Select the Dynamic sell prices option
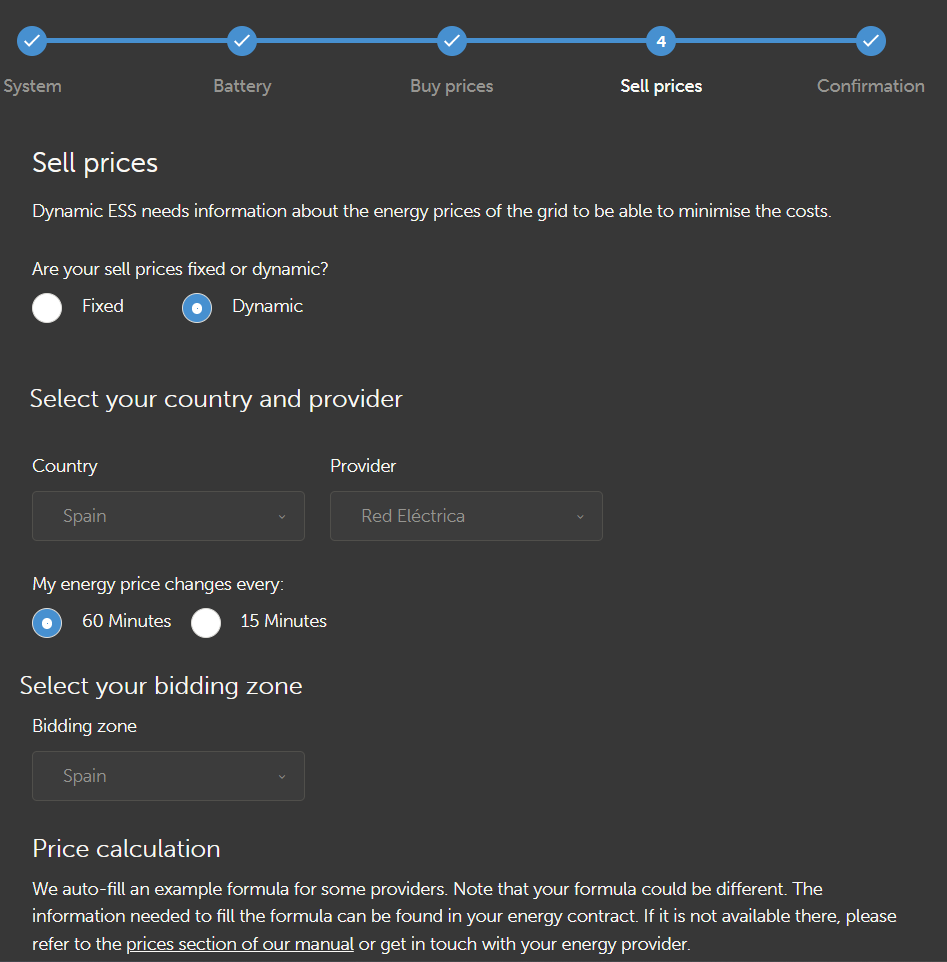The height and width of the screenshot is (962, 947). 197,308
